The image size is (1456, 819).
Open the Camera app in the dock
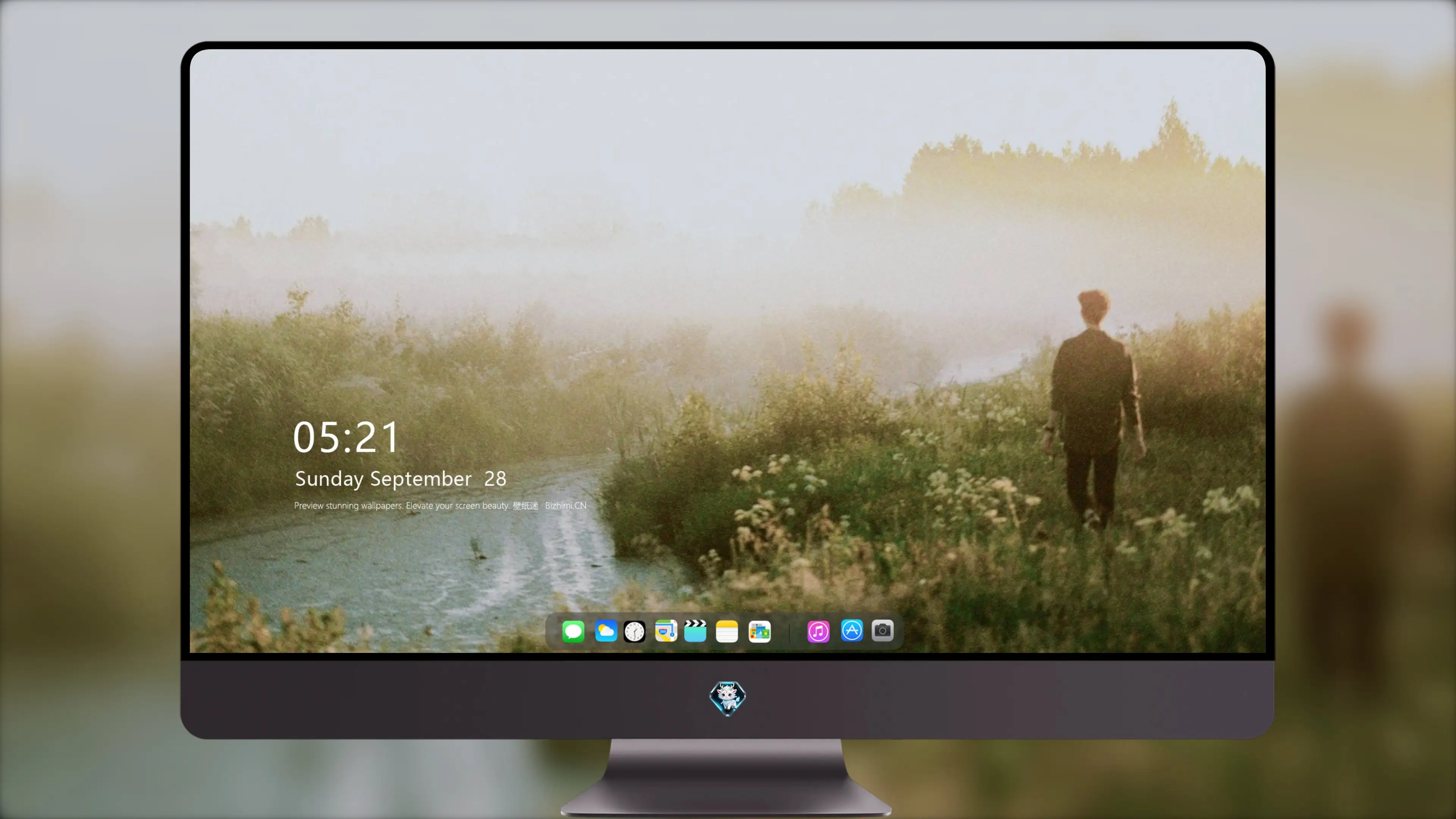(882, 630)
